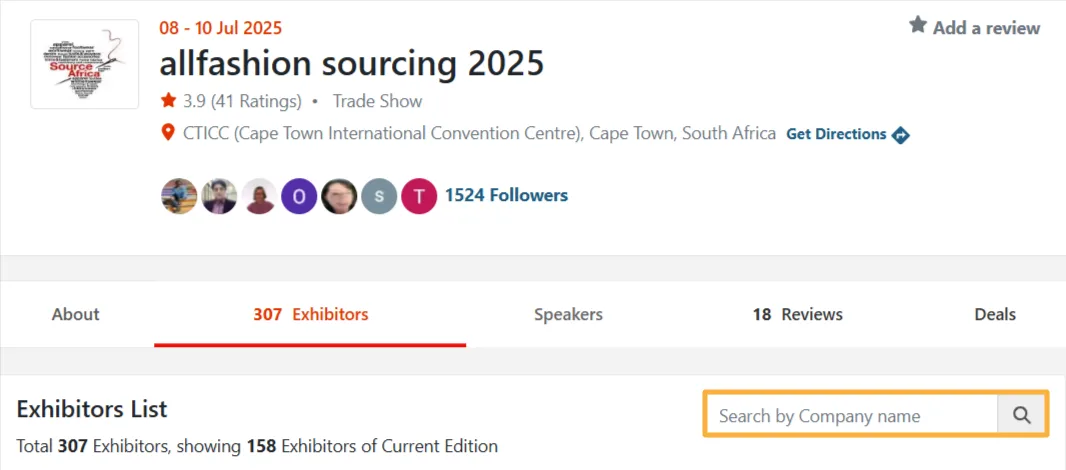
Task: Open the purple 'O' follower avatar
Action: point(299,196)
